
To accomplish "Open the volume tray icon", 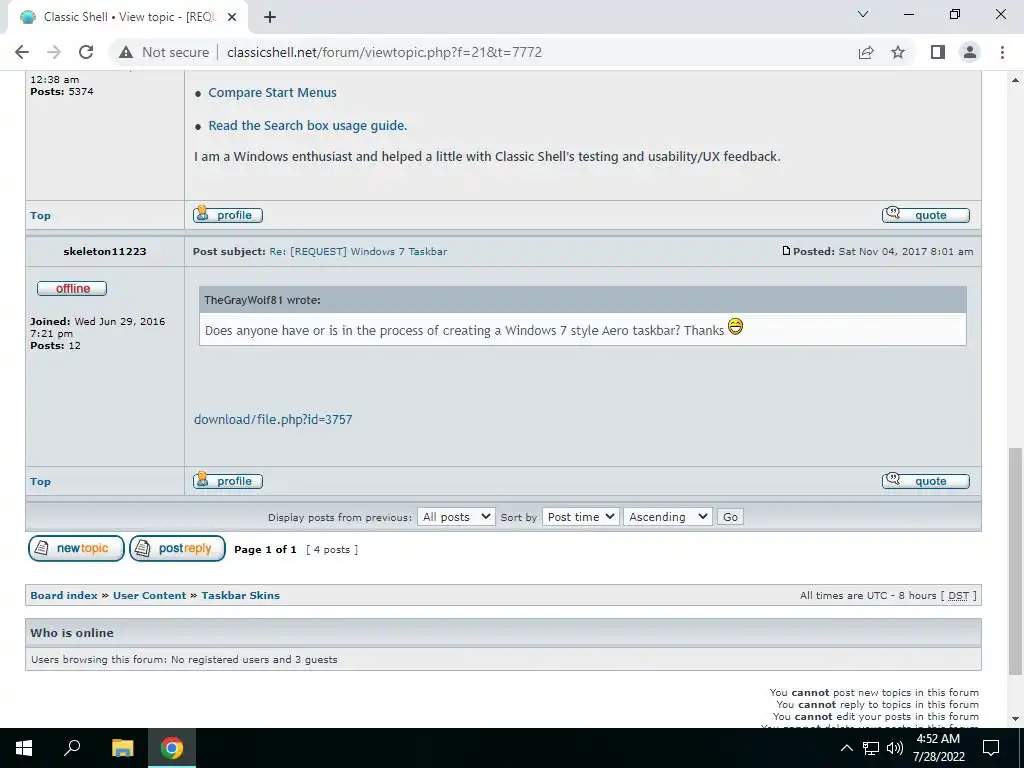I will pos(895,748).
